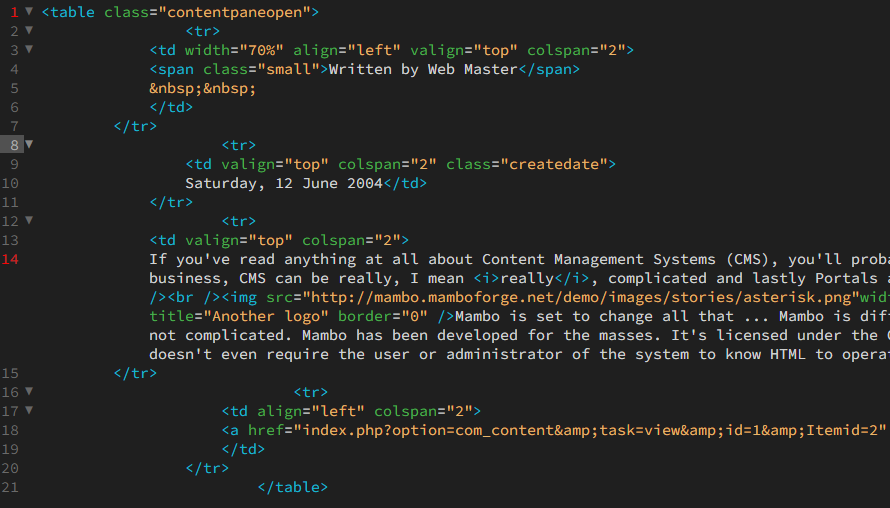This screenshot has height=508, width=890.
Task: Click the </tr> closing tag on line 11
Action: pyautogui.click(x=171, y=202)
